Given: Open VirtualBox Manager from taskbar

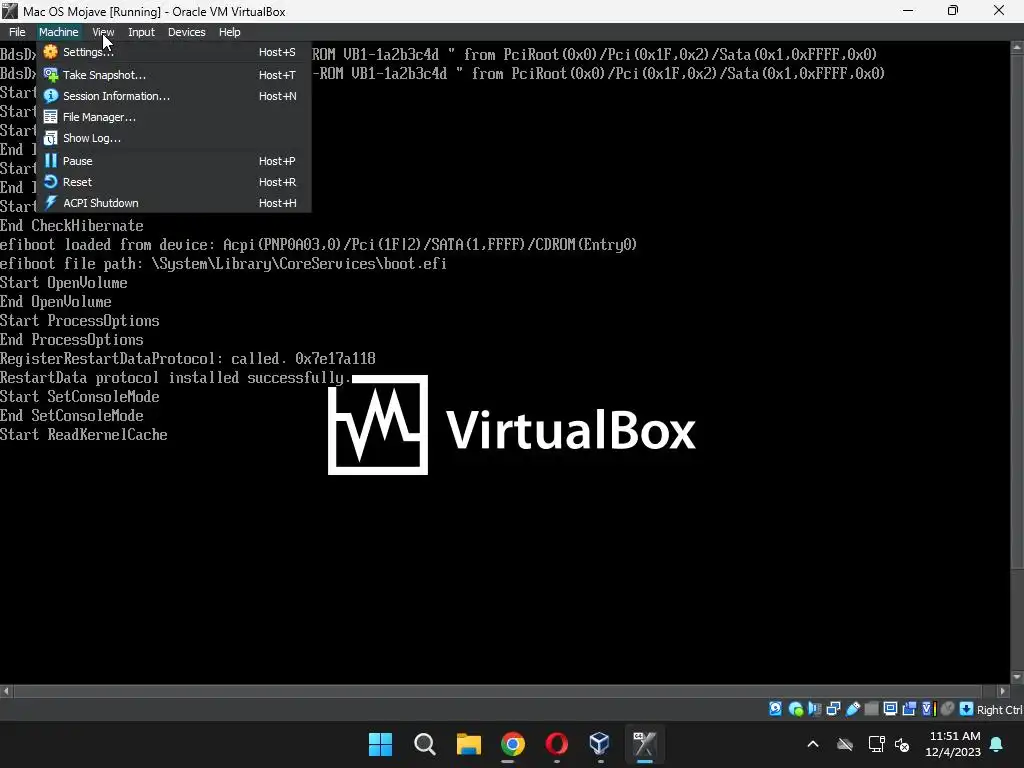Looking at the screenshot, I should tap(600, 744).
